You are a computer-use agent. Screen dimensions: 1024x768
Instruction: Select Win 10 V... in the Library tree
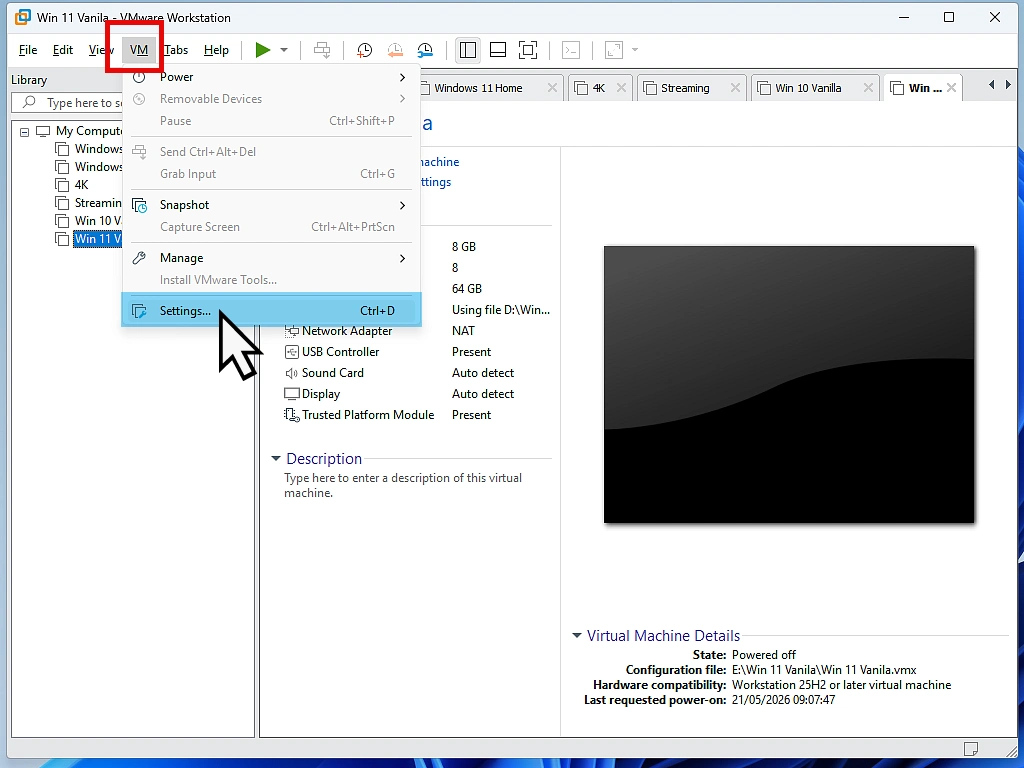(x=98, y=221)
